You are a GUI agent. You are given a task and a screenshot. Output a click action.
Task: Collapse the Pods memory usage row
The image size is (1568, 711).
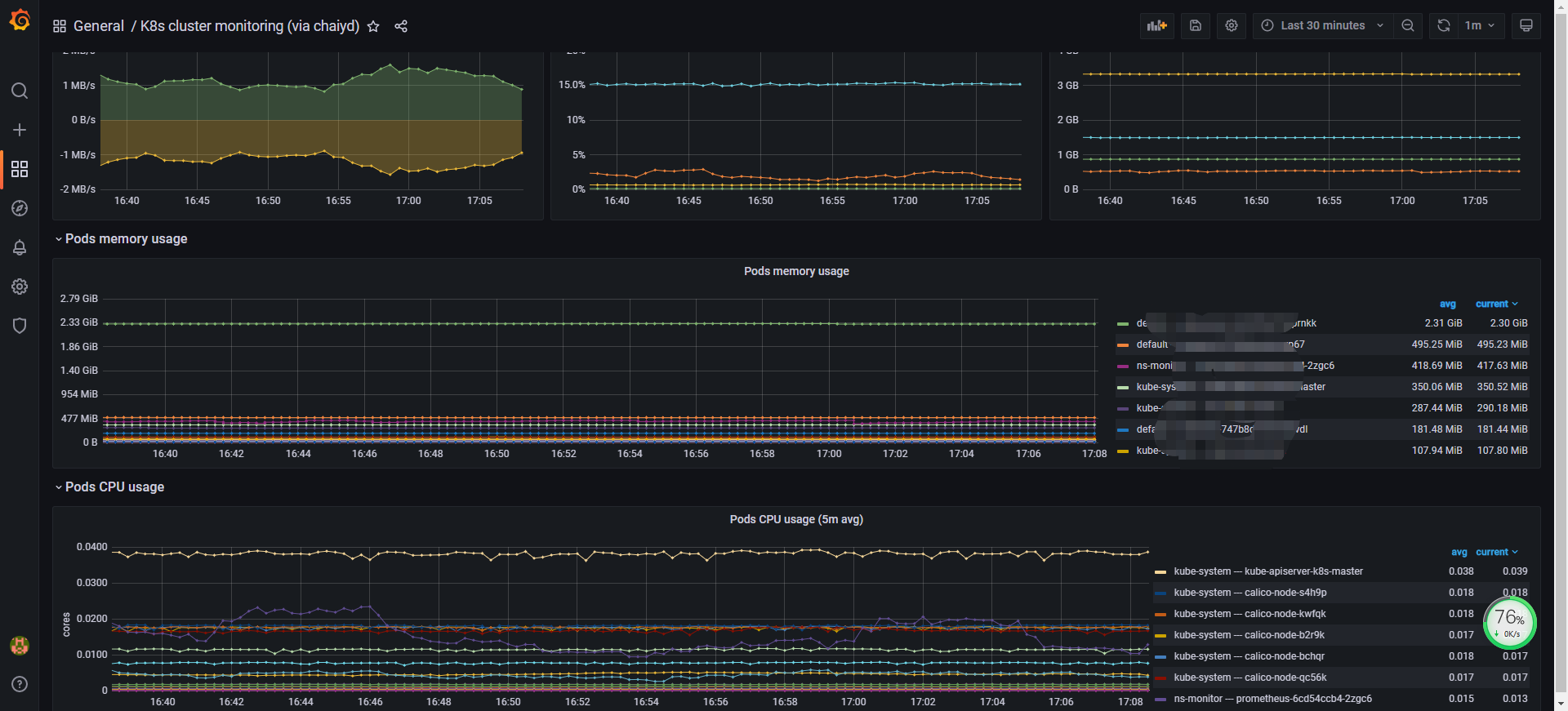click(122, 238)
